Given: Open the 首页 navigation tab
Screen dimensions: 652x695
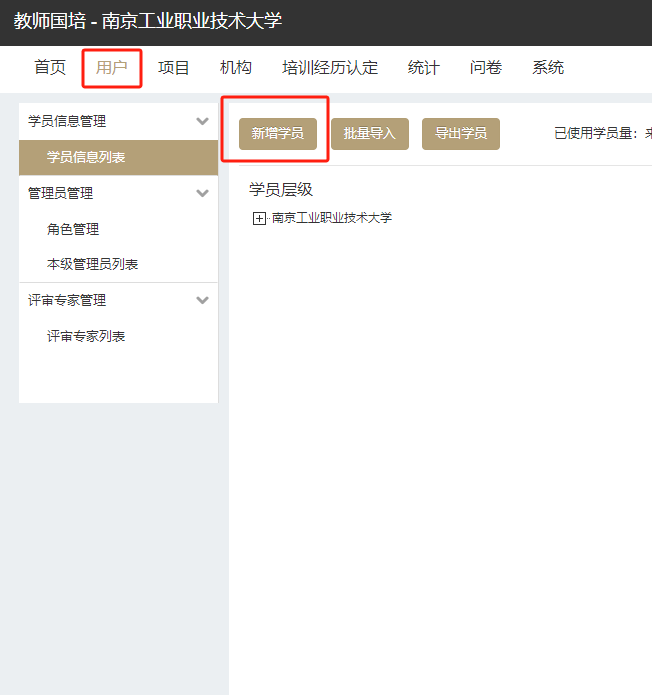Looking at the screenshot, I should [50, 68].
